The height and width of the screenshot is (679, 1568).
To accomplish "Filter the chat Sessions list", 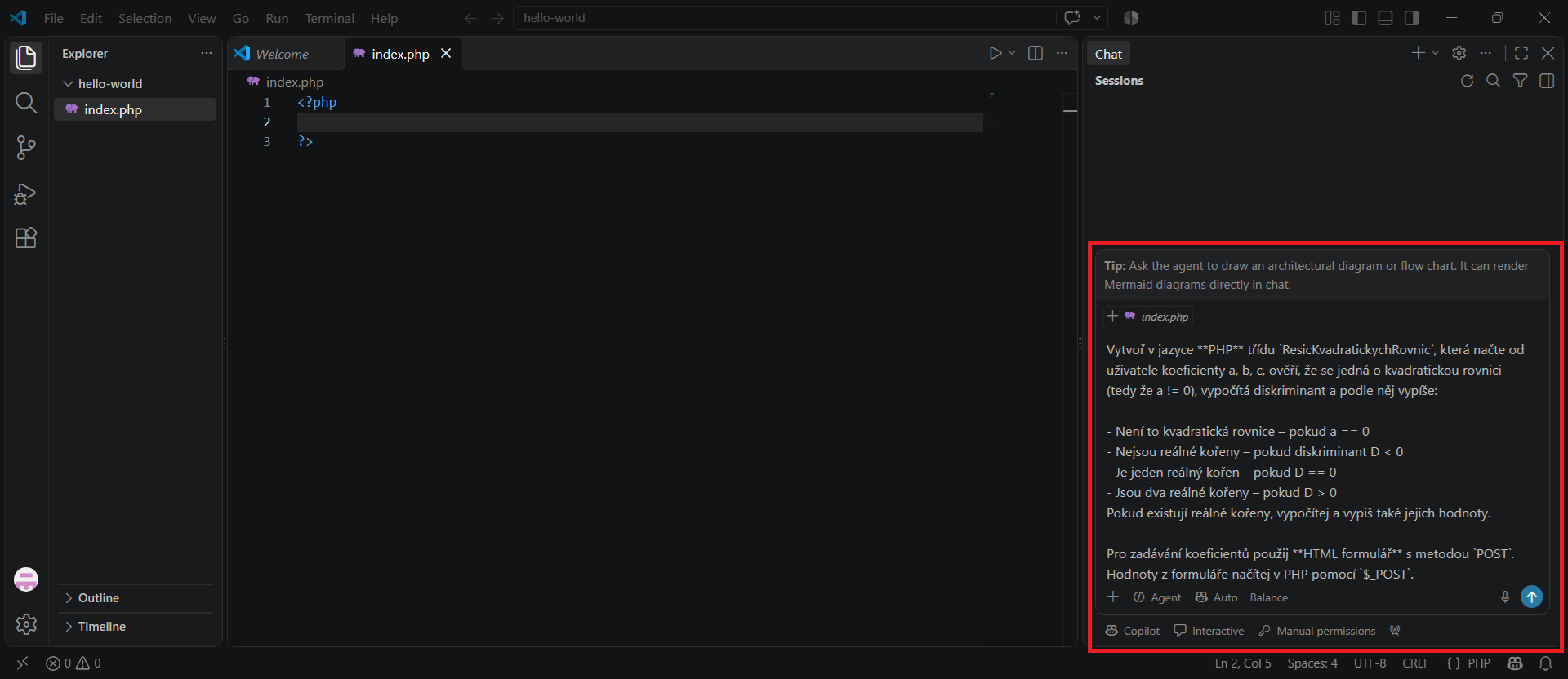I will (x=1520, y=81).
